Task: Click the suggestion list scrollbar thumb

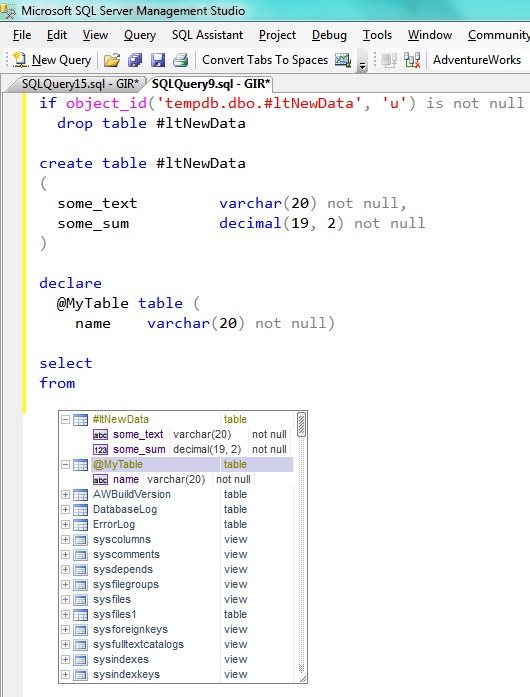Action: coord(301,425)
